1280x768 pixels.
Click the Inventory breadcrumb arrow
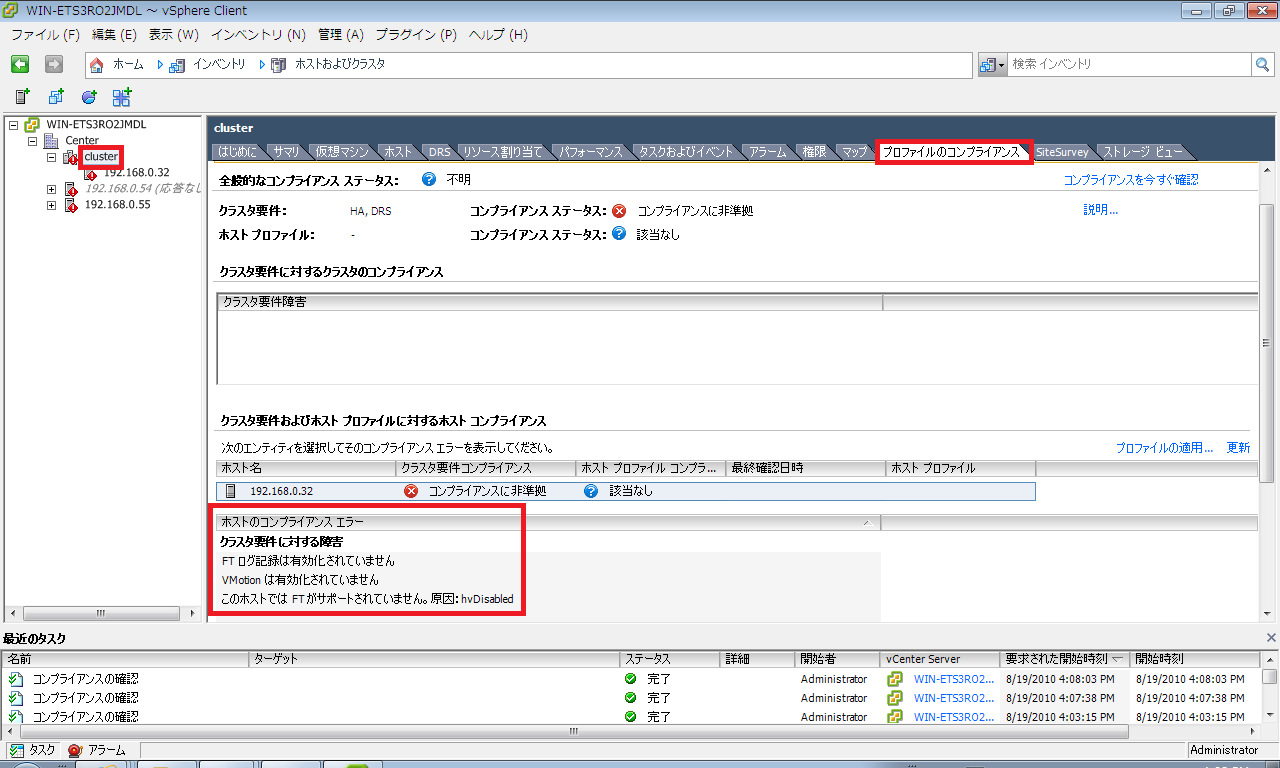262,64
